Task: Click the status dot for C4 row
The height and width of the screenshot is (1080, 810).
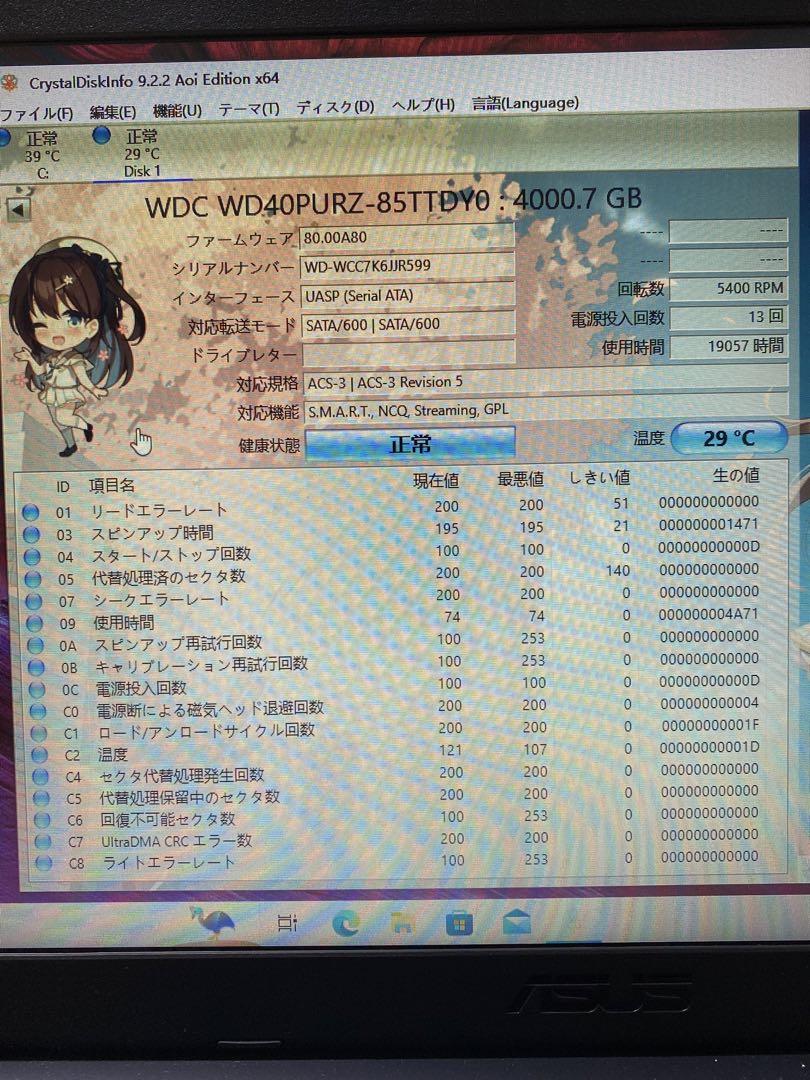Action: pyautogui.click(x=41, y=777)
